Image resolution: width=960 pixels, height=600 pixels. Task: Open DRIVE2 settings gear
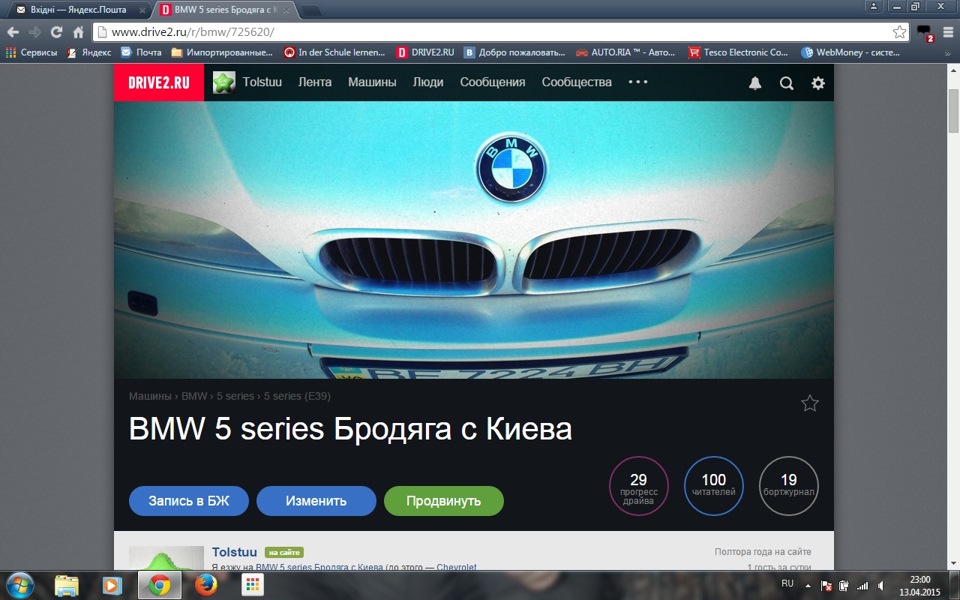(x=818, y=83)
